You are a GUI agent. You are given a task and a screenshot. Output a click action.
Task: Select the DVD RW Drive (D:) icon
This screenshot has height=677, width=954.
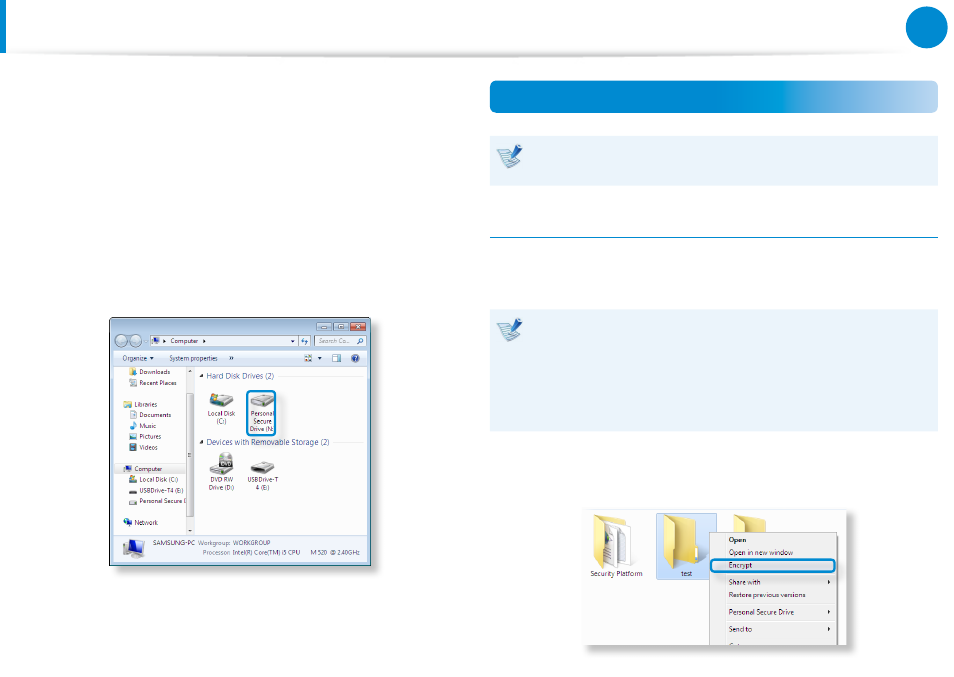(221, 471)
